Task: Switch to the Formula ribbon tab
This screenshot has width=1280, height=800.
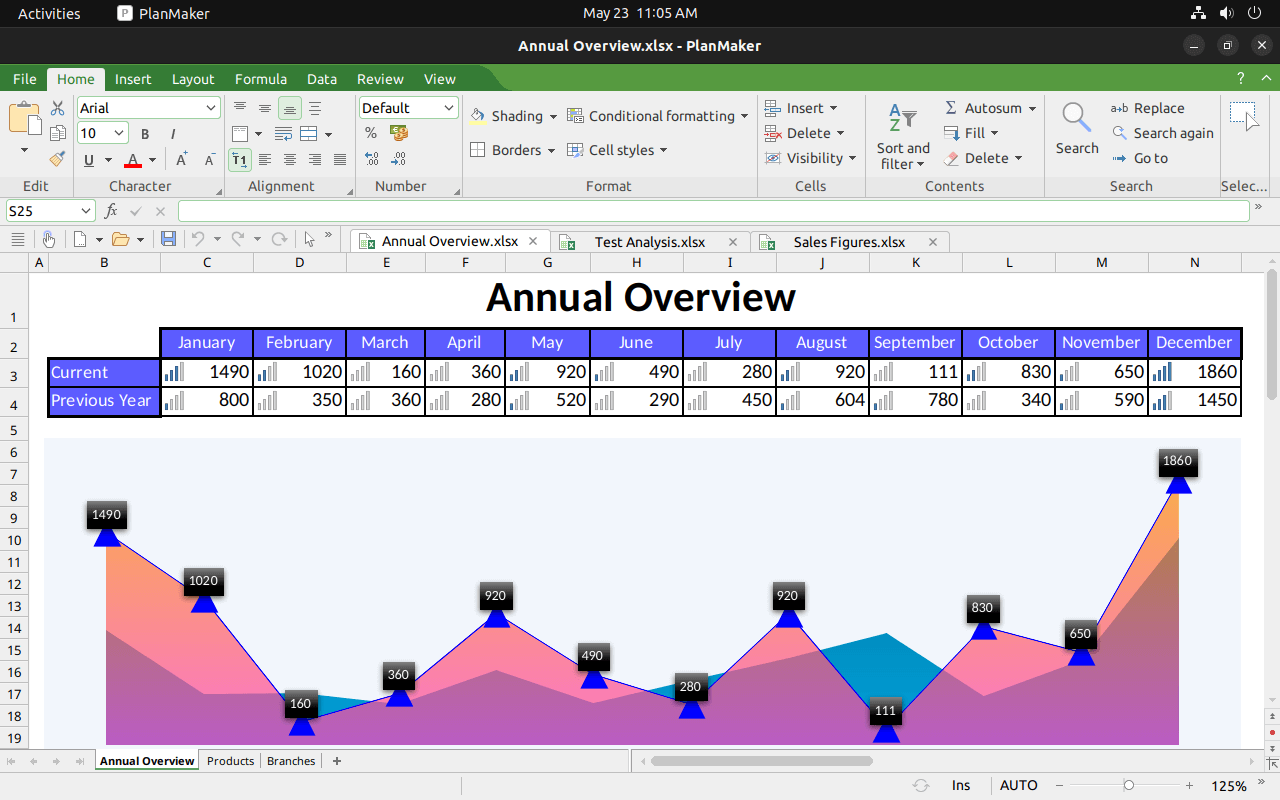Action: pos(261,79)
